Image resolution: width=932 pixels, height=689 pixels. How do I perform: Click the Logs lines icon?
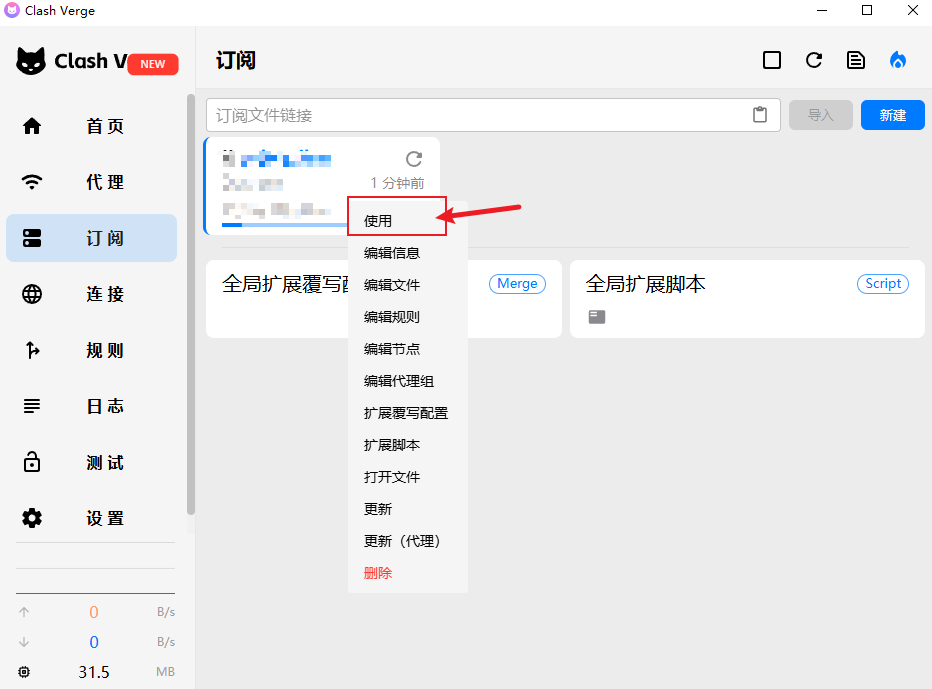tap(33, 406)
